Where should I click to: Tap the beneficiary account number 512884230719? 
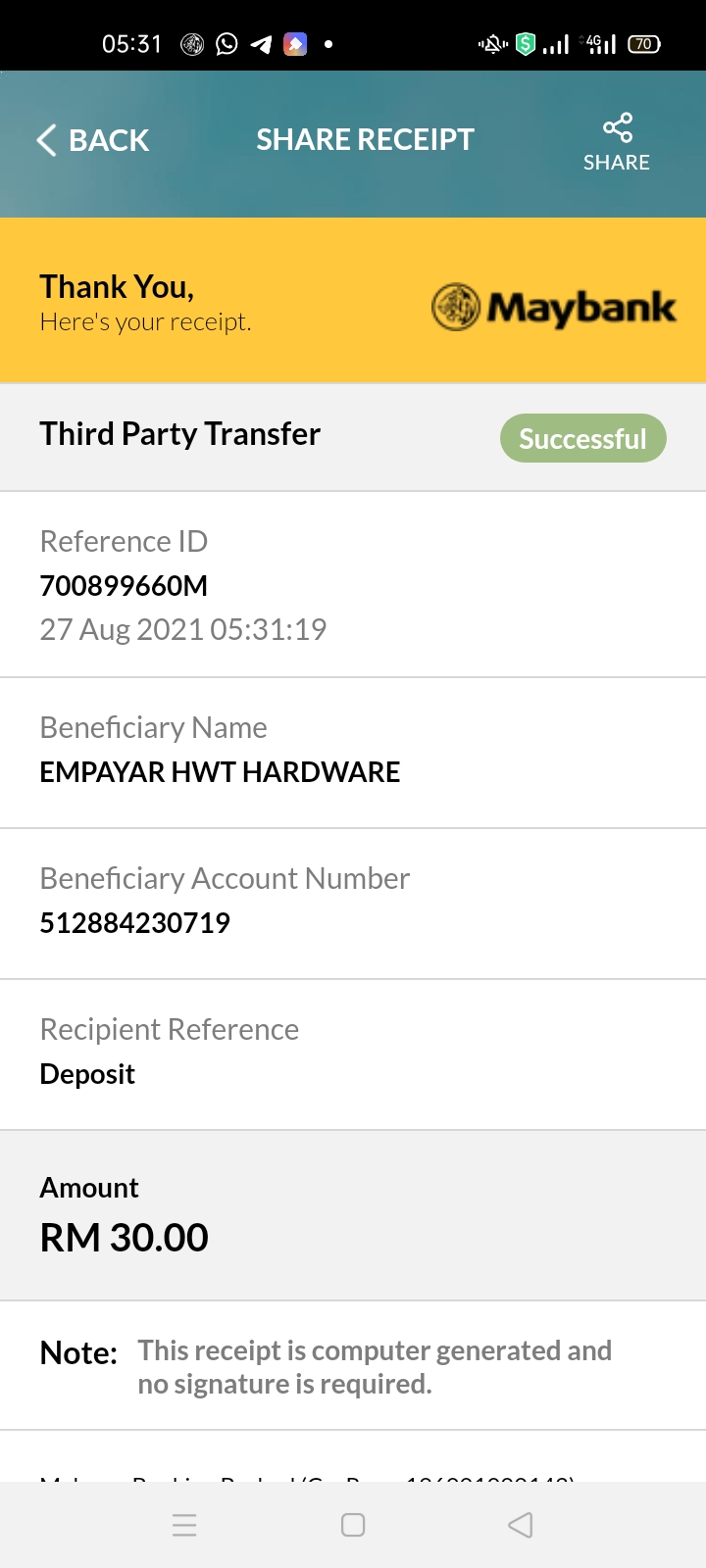[x=135, y=923]
